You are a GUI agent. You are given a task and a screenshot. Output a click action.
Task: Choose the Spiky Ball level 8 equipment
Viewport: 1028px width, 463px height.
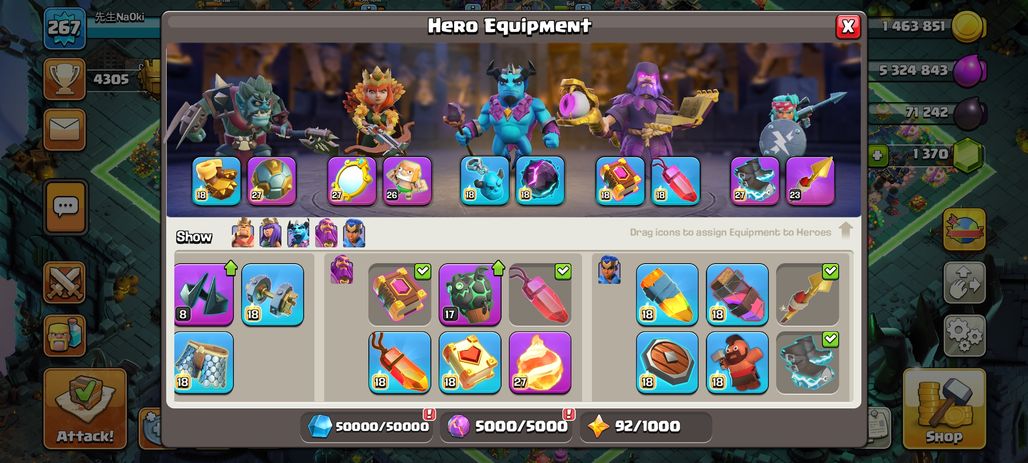204,294
